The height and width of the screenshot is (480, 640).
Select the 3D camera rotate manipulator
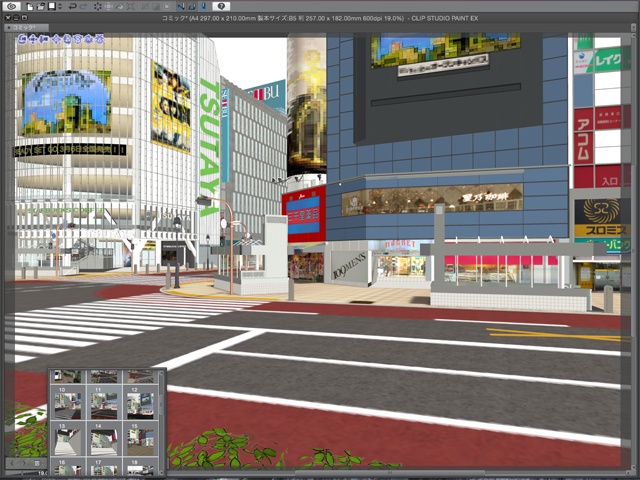22,39
